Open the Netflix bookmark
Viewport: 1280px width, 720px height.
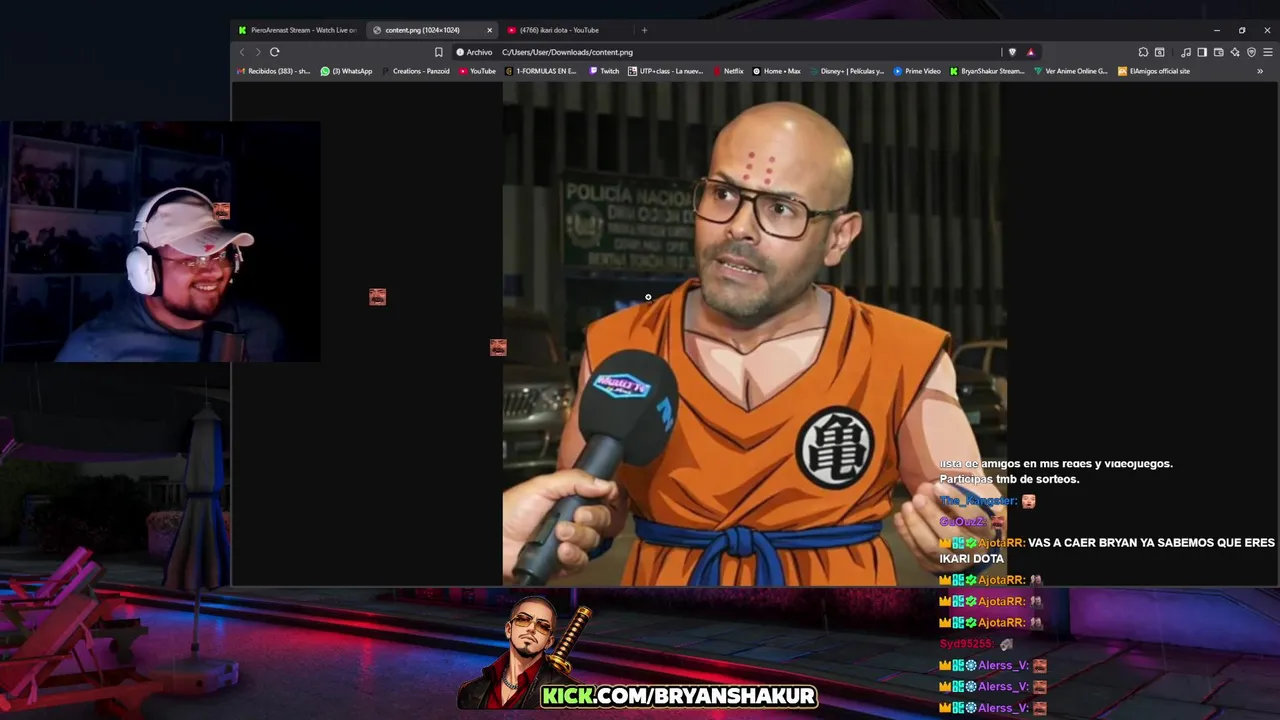coord(728,71)
